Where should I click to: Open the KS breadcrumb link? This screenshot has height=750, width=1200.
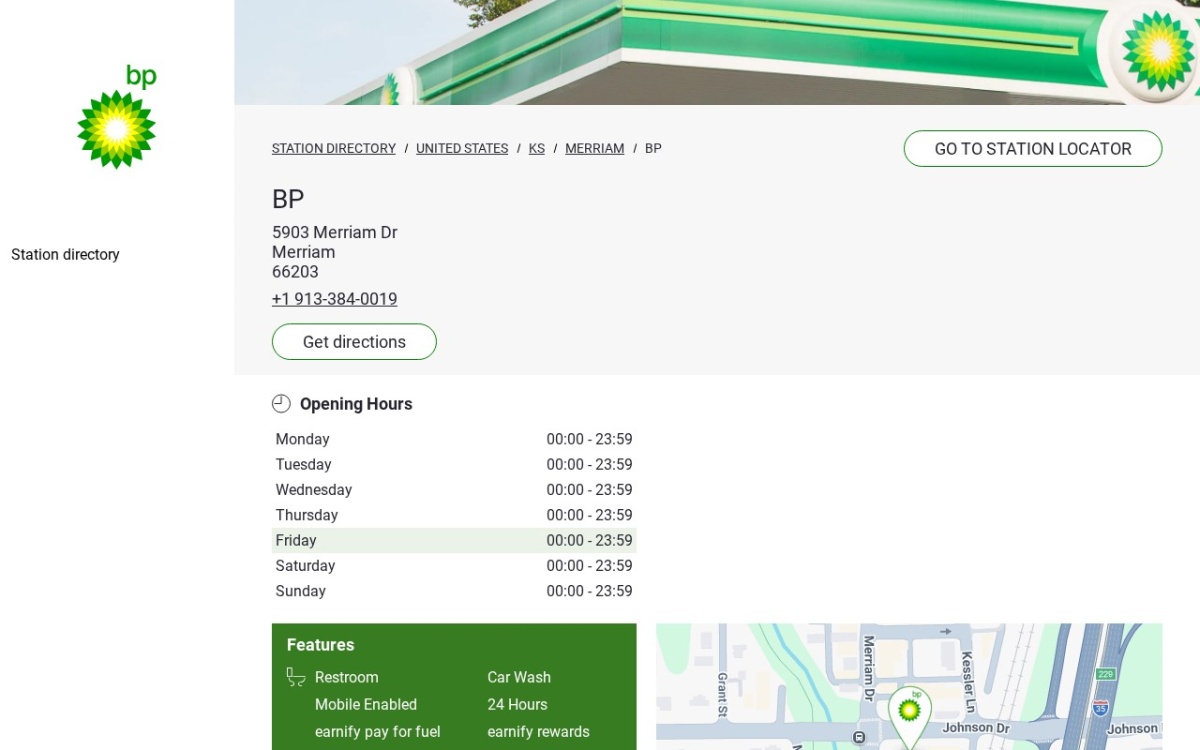(537, 148)
